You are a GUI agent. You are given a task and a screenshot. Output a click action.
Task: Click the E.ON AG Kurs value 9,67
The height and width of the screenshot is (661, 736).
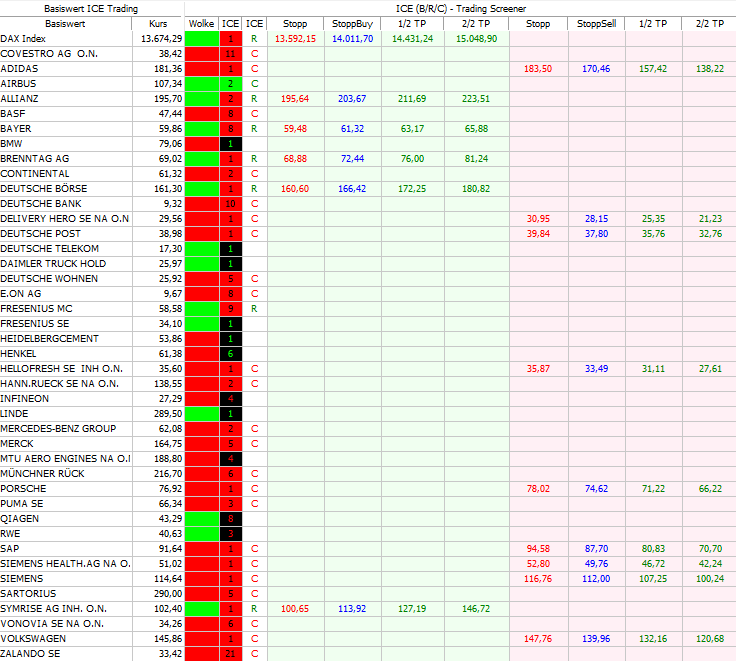click(x=173, y=294)
